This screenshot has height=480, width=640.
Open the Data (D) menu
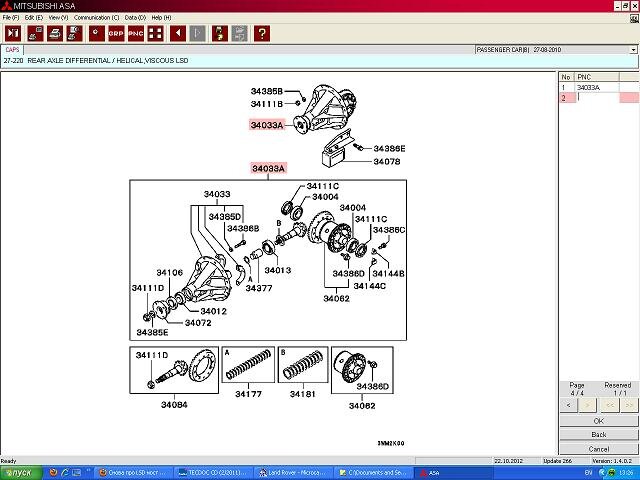[135, 17]
